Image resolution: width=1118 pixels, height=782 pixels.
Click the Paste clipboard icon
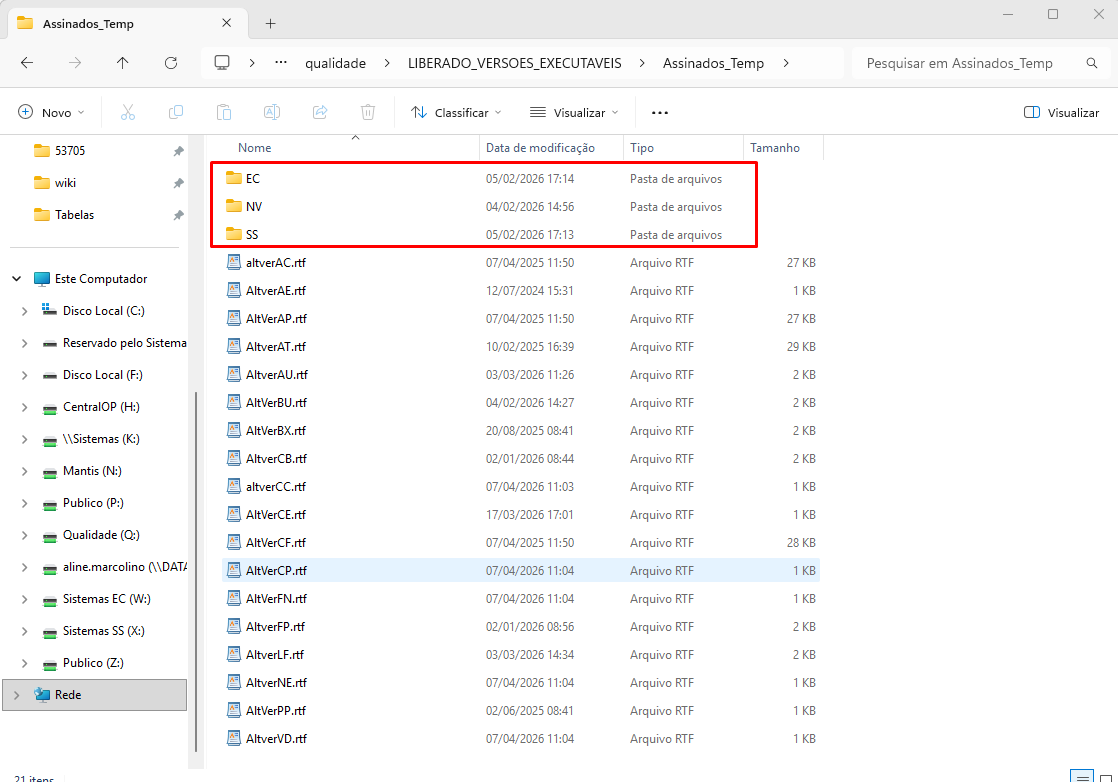point(224,113)
